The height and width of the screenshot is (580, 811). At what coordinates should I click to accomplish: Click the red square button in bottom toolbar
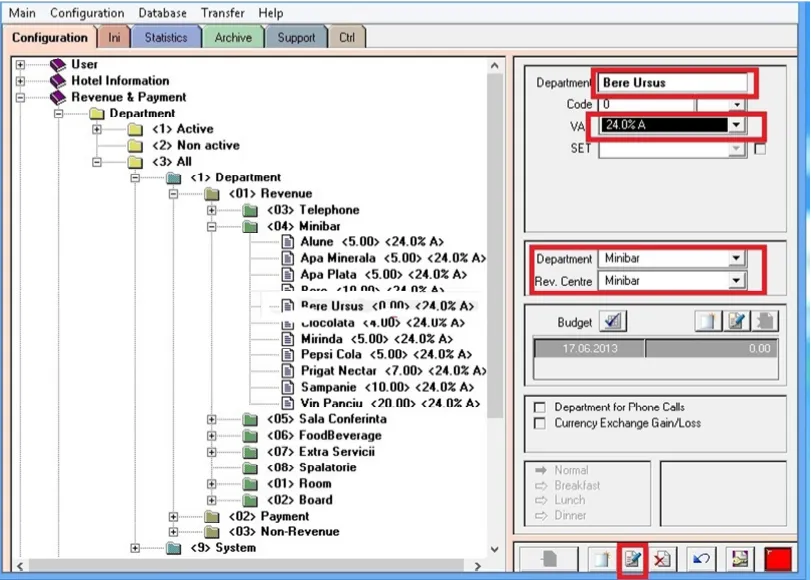(x=778, y=559)
